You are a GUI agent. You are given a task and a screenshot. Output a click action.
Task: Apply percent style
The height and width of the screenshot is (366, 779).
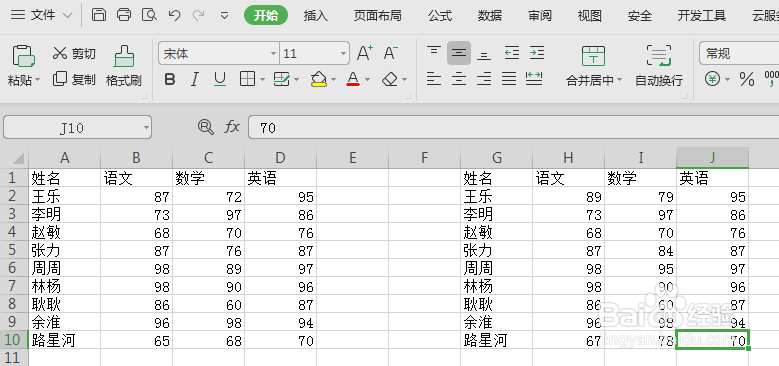point(747,79)
